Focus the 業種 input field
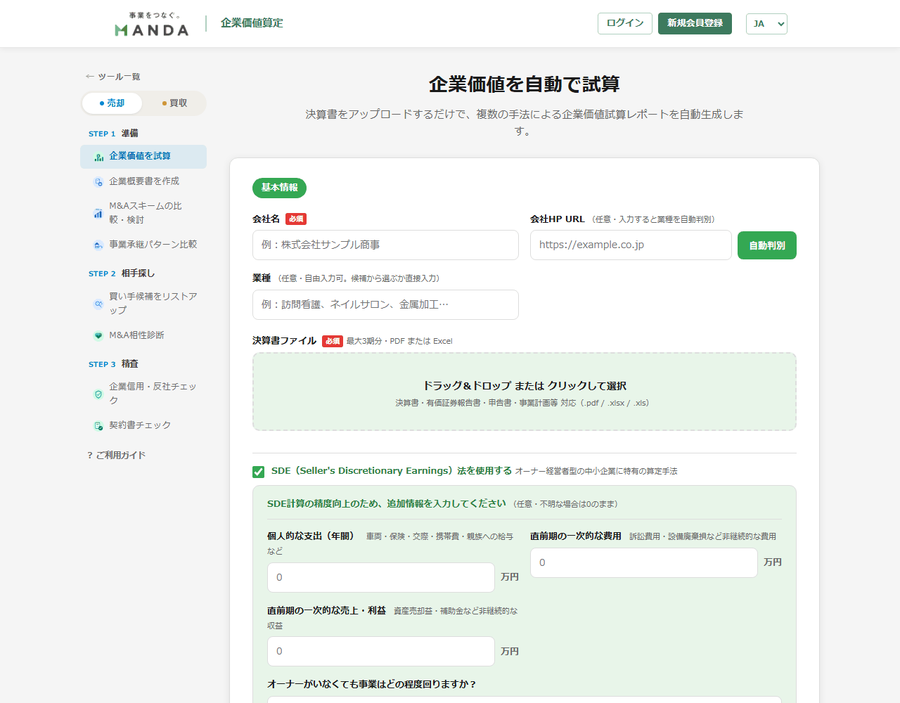This screenshot has width=900, height=703. coord(385,305)
